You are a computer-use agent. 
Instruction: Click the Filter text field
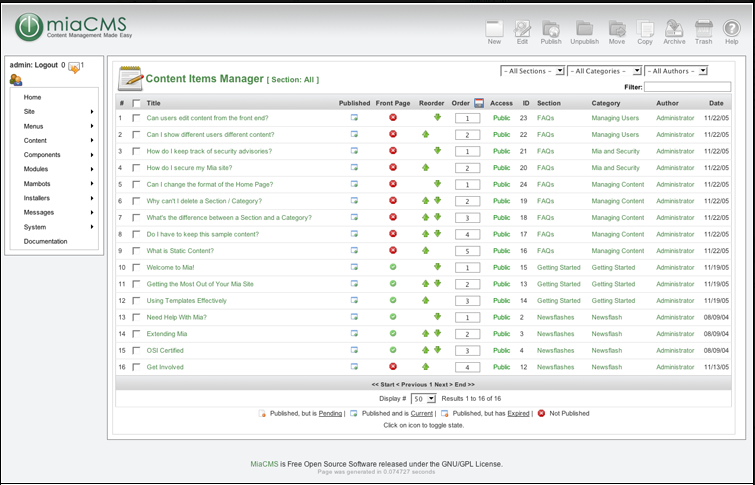click(x=687, y=87)
